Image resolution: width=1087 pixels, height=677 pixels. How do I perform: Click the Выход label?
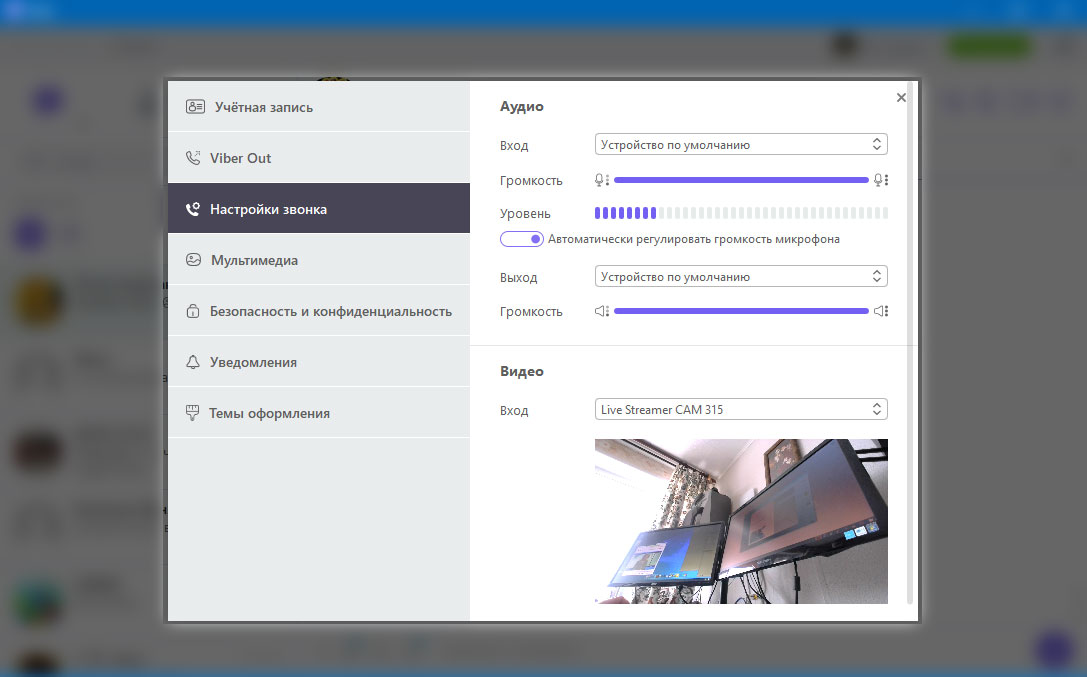tap(518, 277)
